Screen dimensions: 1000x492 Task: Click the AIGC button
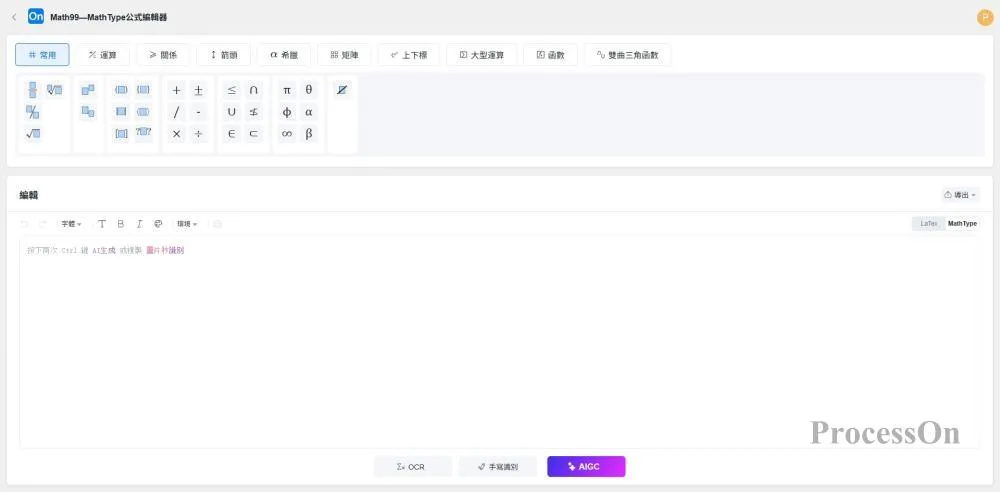pyautogui.click(x=586, y=467)
